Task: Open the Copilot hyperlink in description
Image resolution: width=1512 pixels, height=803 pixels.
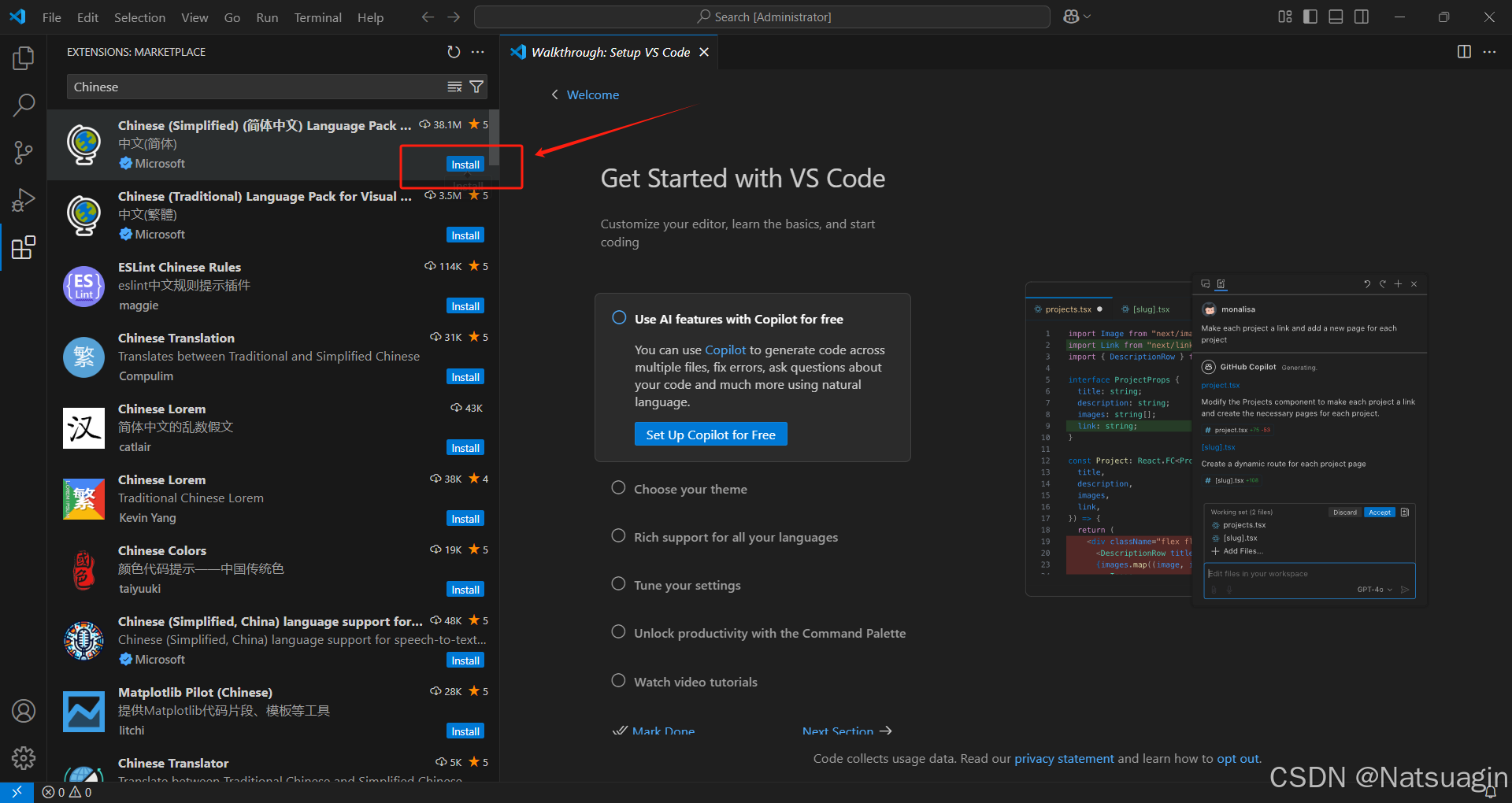Action: pyautogui.click(x=725, y=350)
